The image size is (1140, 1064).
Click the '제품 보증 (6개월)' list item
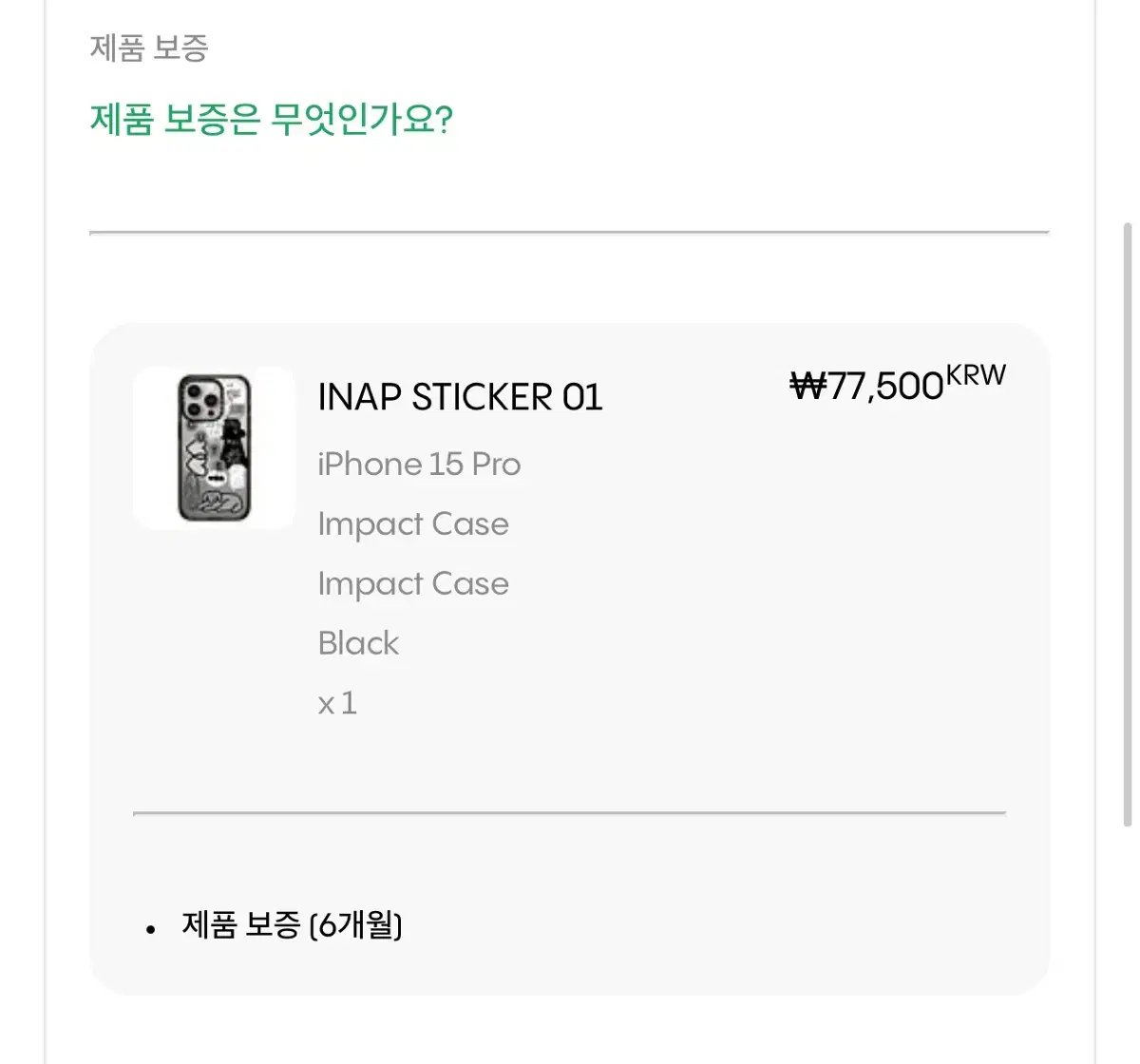(292, 925)
